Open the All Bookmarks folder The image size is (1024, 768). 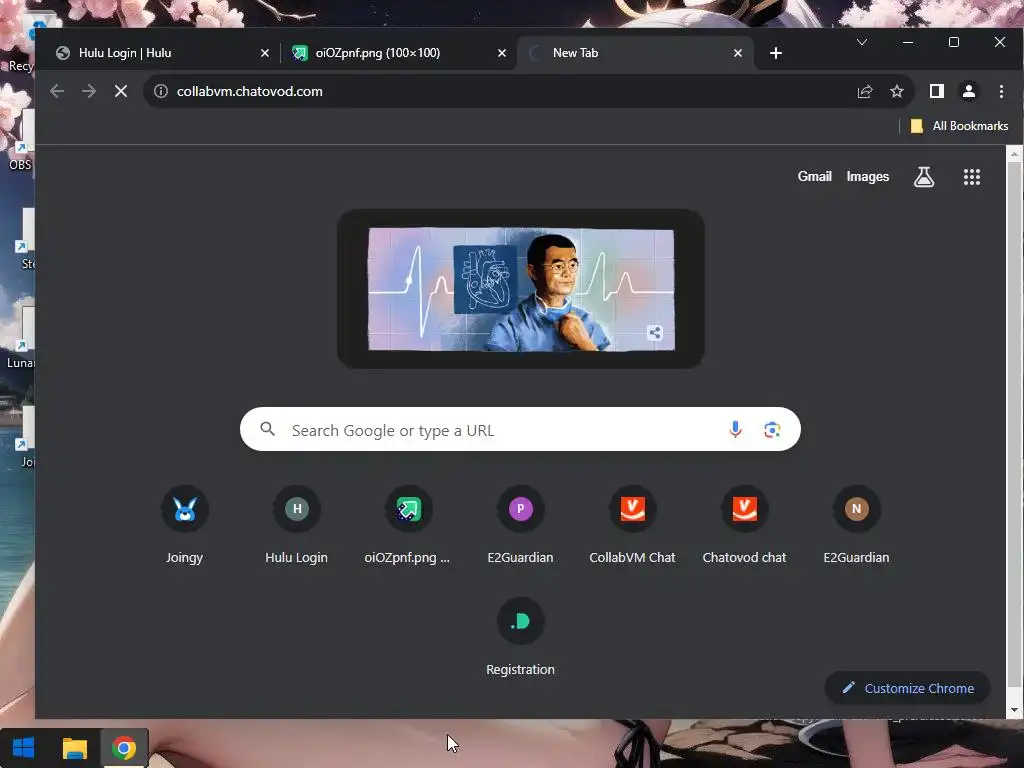[x=959, y=126]
